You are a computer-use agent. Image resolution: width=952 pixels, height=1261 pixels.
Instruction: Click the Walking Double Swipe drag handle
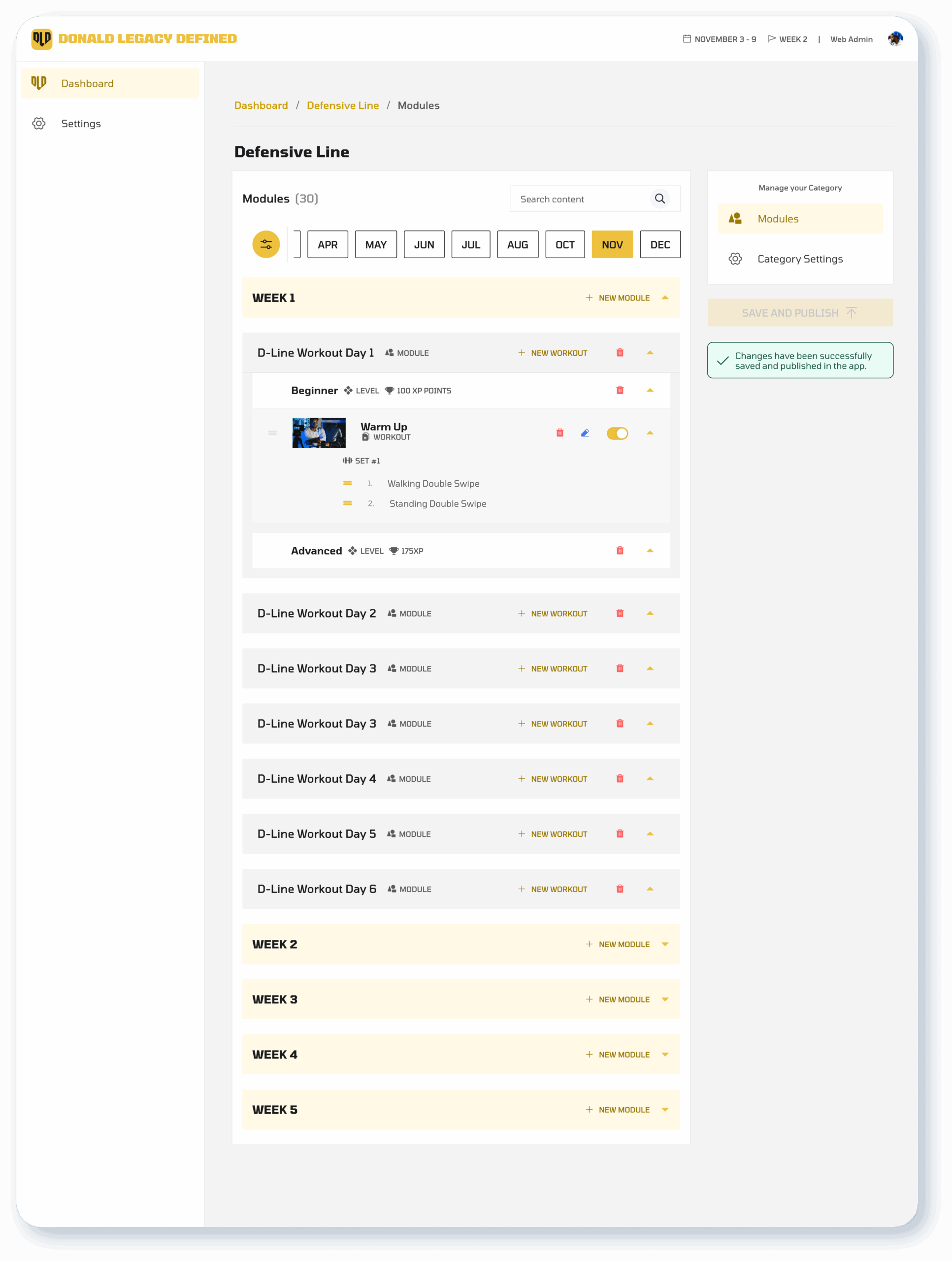coord(347,483)
